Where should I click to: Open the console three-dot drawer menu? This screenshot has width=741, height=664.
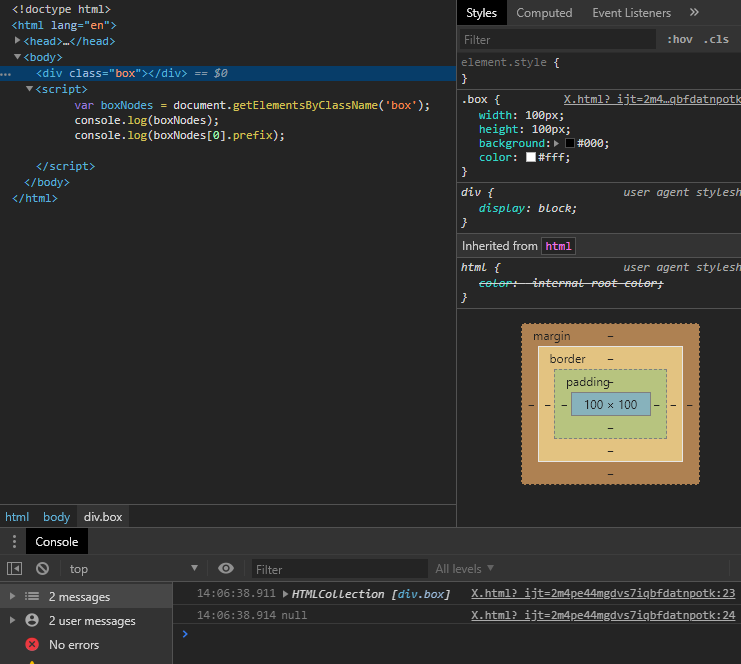14,542
